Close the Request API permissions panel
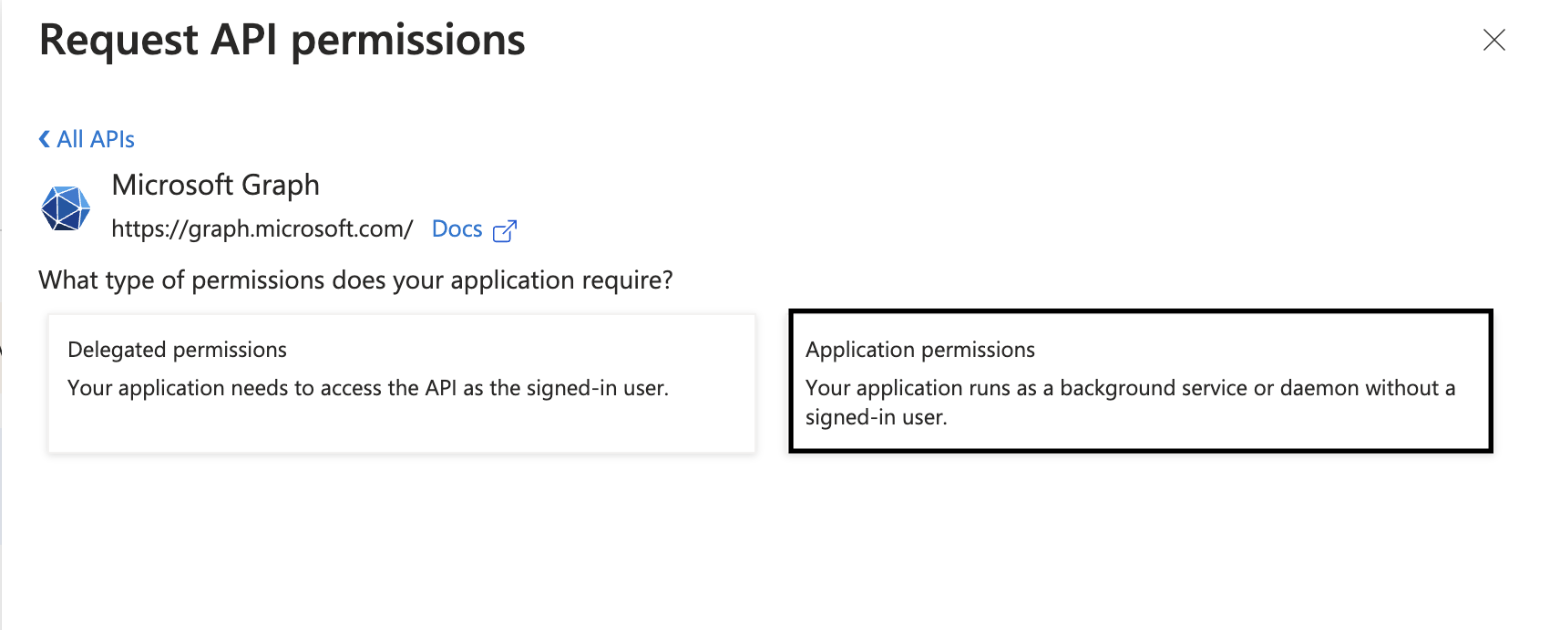Viewport: 1556px width, 630px height. coord(1494,40)
